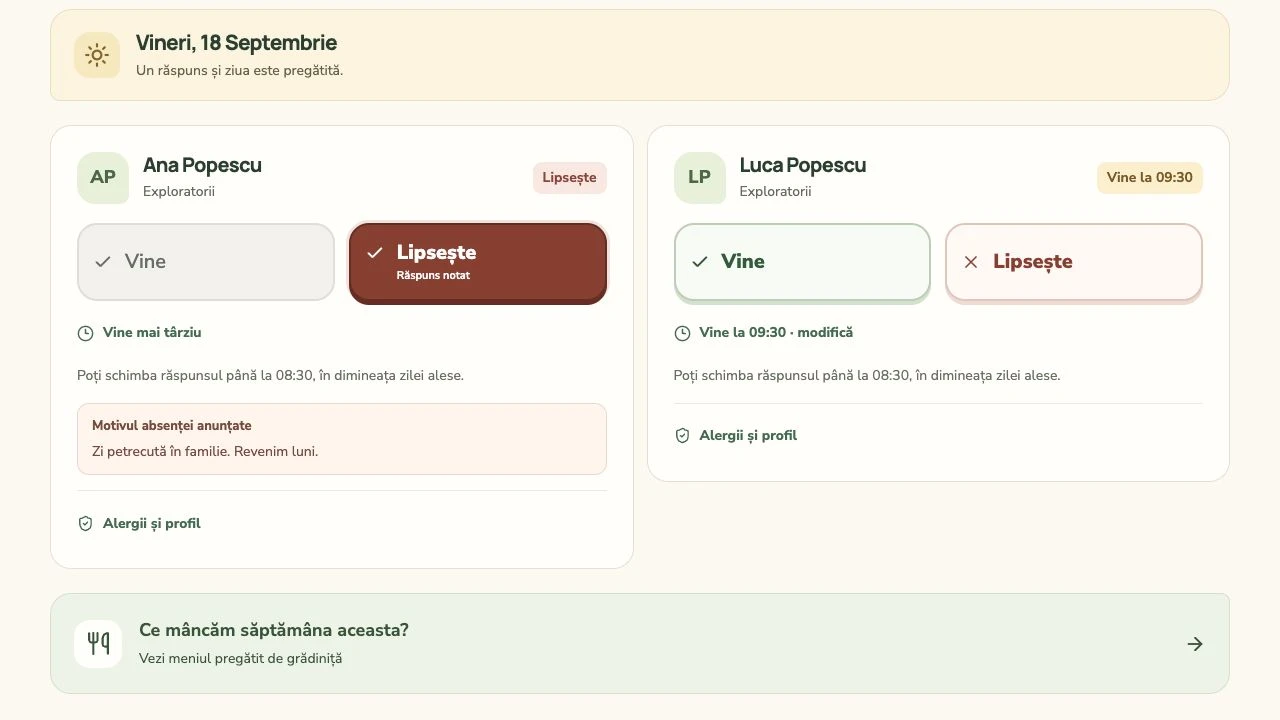Image resolution: width=1280 pixels, height=720 pixels.
Task: Click the AP avatar for Ana Popescu
Action: (103, 178)
